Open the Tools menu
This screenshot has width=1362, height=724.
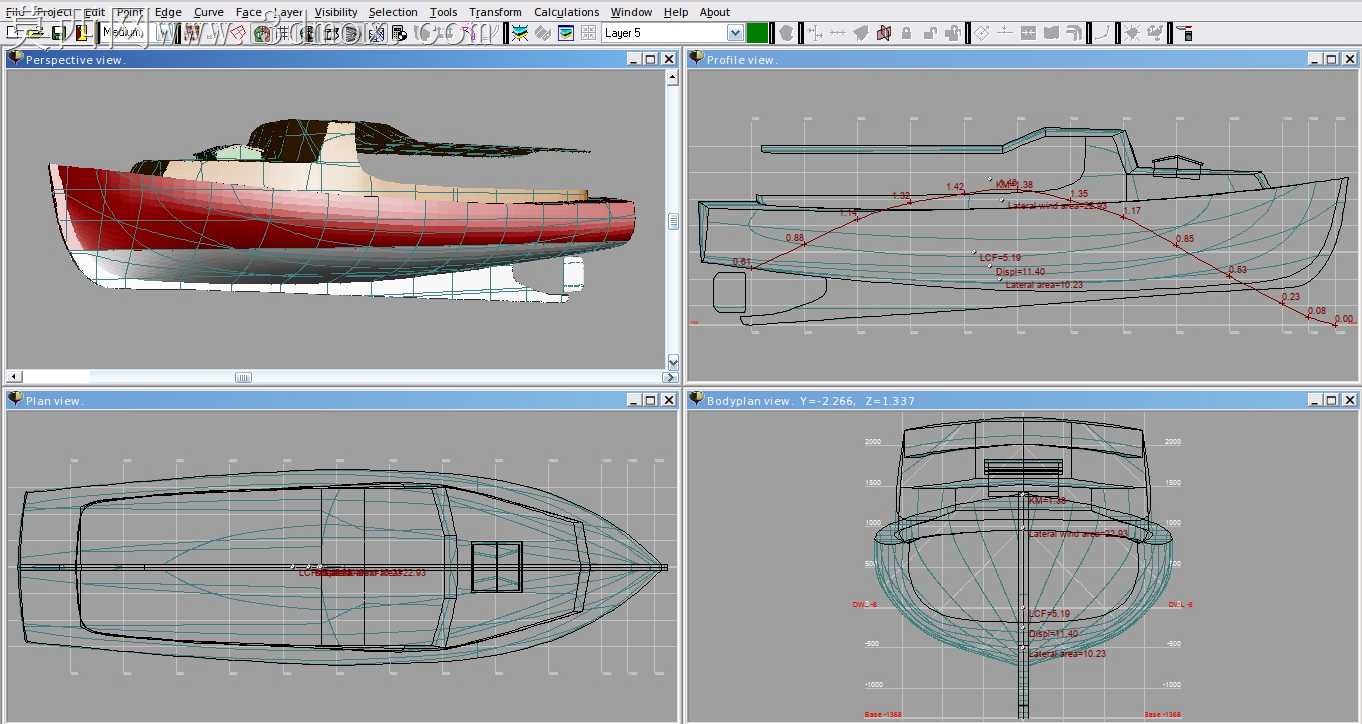click(x=443, y=12)
